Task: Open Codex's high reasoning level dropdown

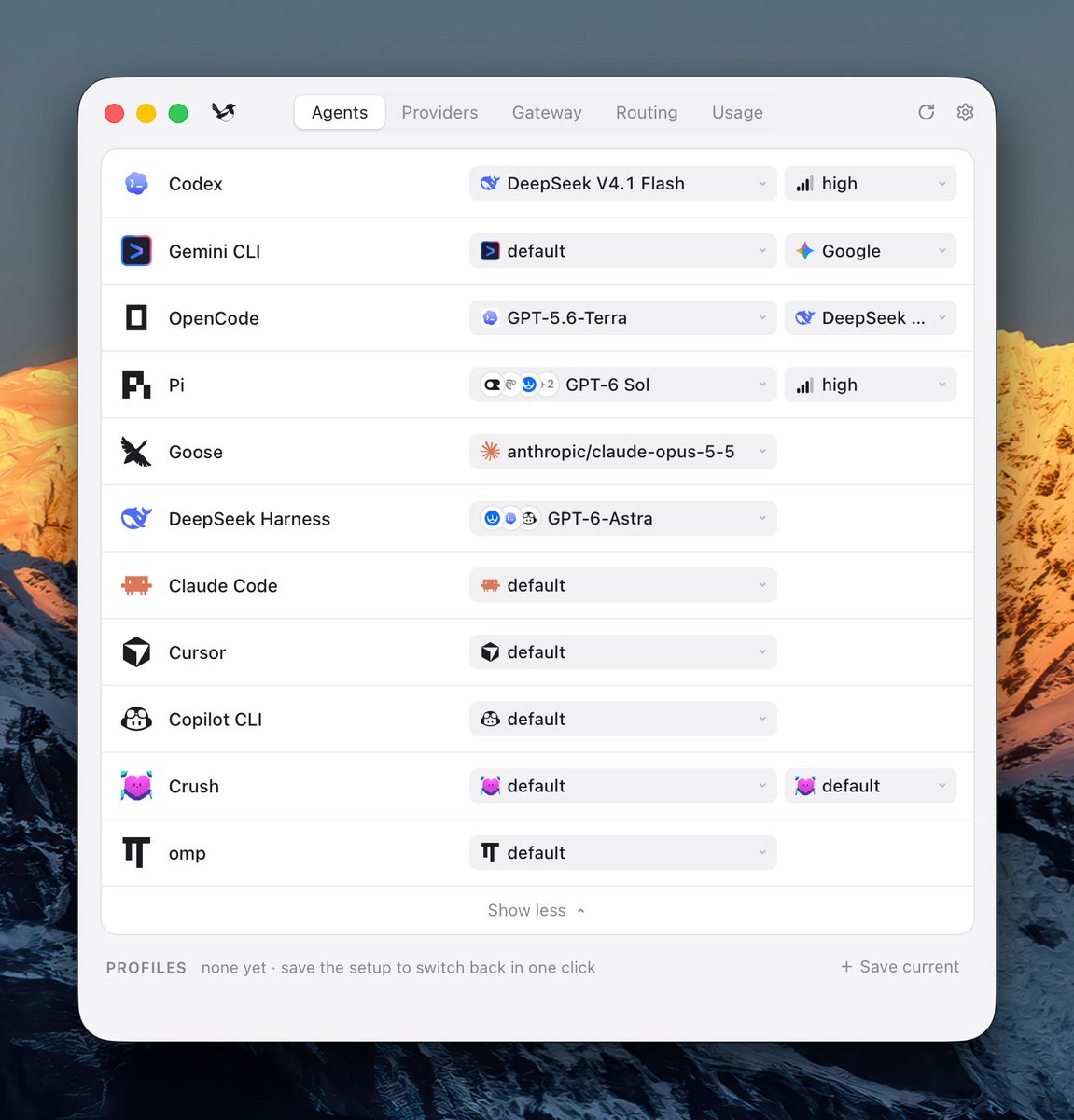Action: [870, 183]
